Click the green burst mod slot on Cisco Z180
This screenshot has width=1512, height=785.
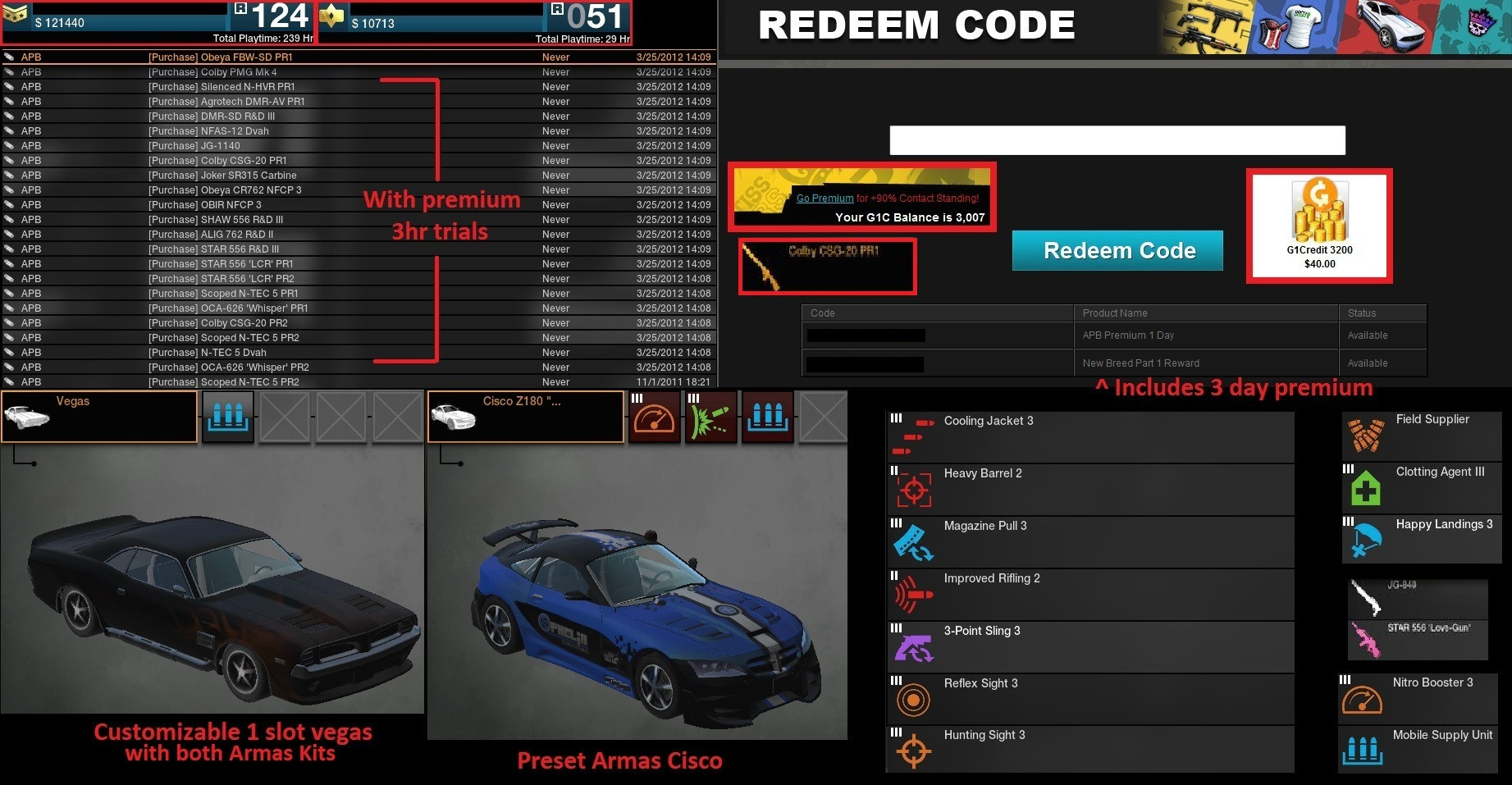click(710, 417)
